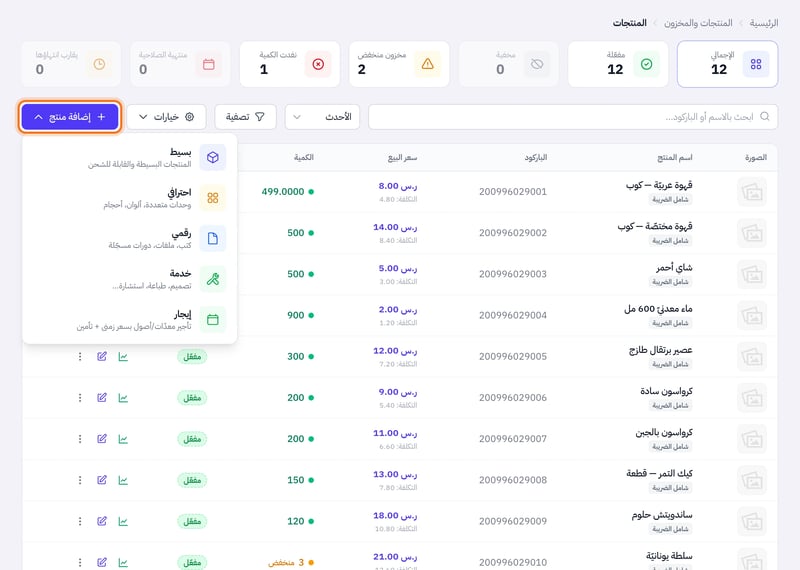Toggle مفعّل status of سلطة يونانيّة
Image resolution: width=800 pixels, height=570 pixels.
[x=192, y=562]
